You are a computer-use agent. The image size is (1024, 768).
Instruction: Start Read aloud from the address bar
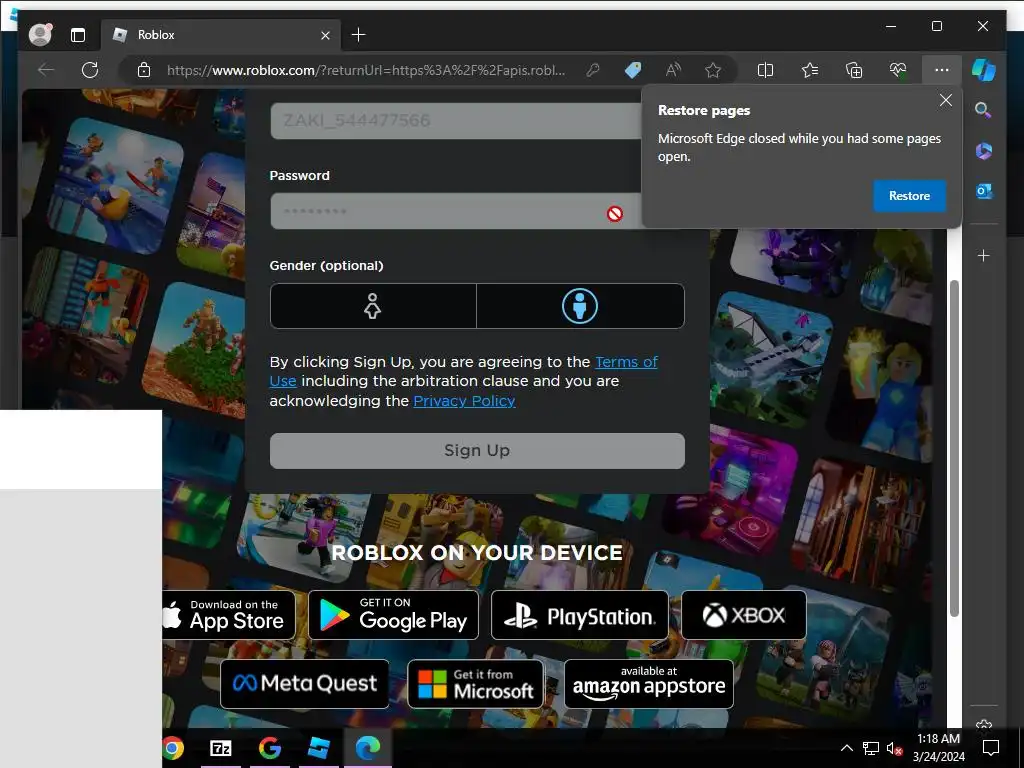point(673,70)
